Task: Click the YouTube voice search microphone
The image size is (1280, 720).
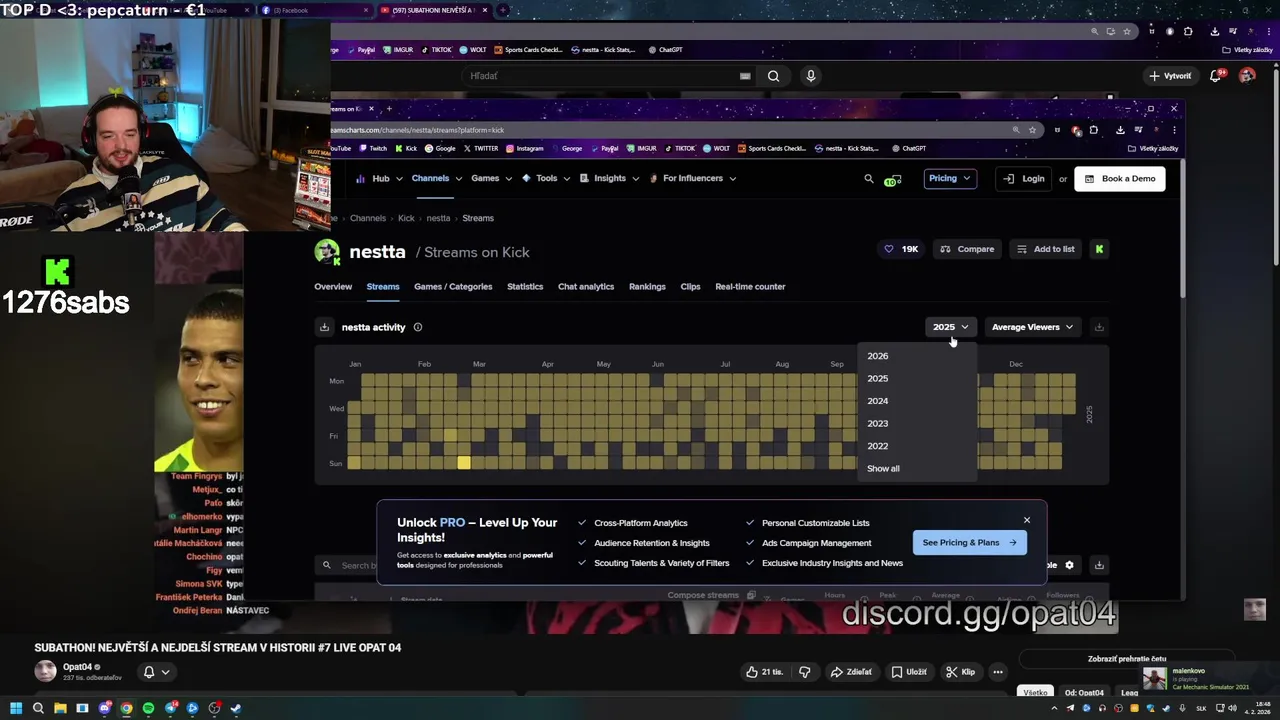Action: (x=811, y=76)
